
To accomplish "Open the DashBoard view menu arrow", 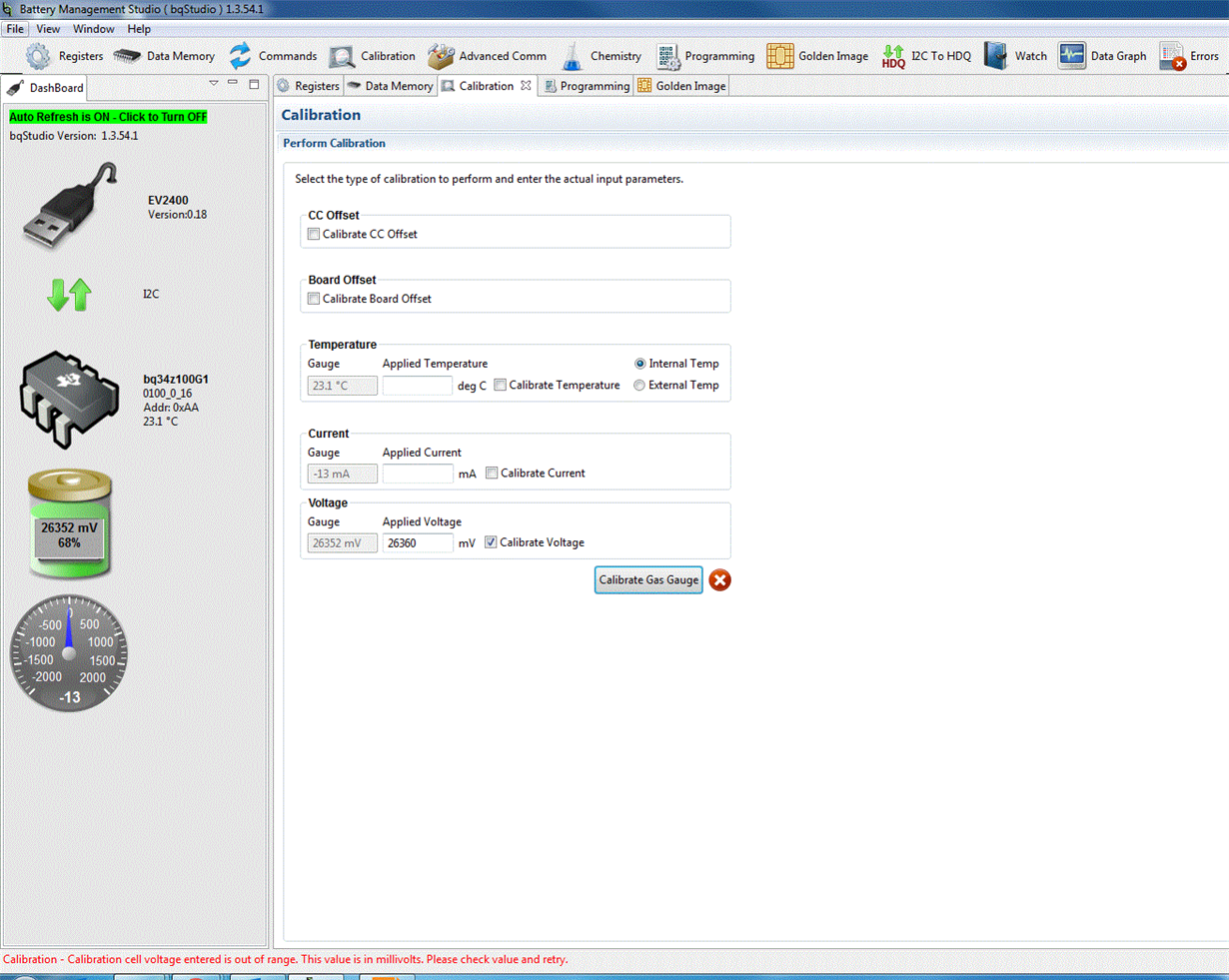I will (x=213, y=84).
